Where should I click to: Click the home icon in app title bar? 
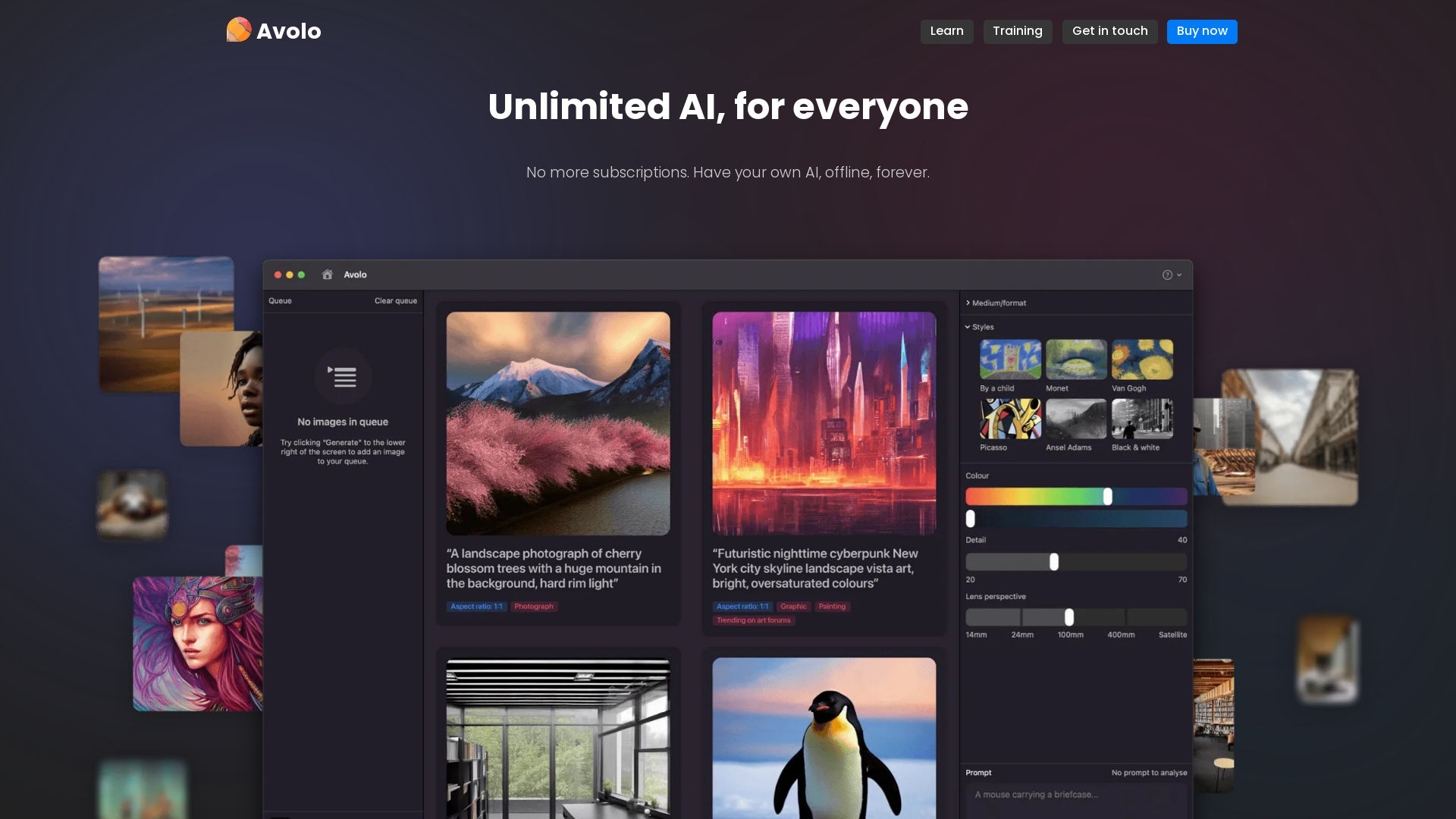[327, 275]
